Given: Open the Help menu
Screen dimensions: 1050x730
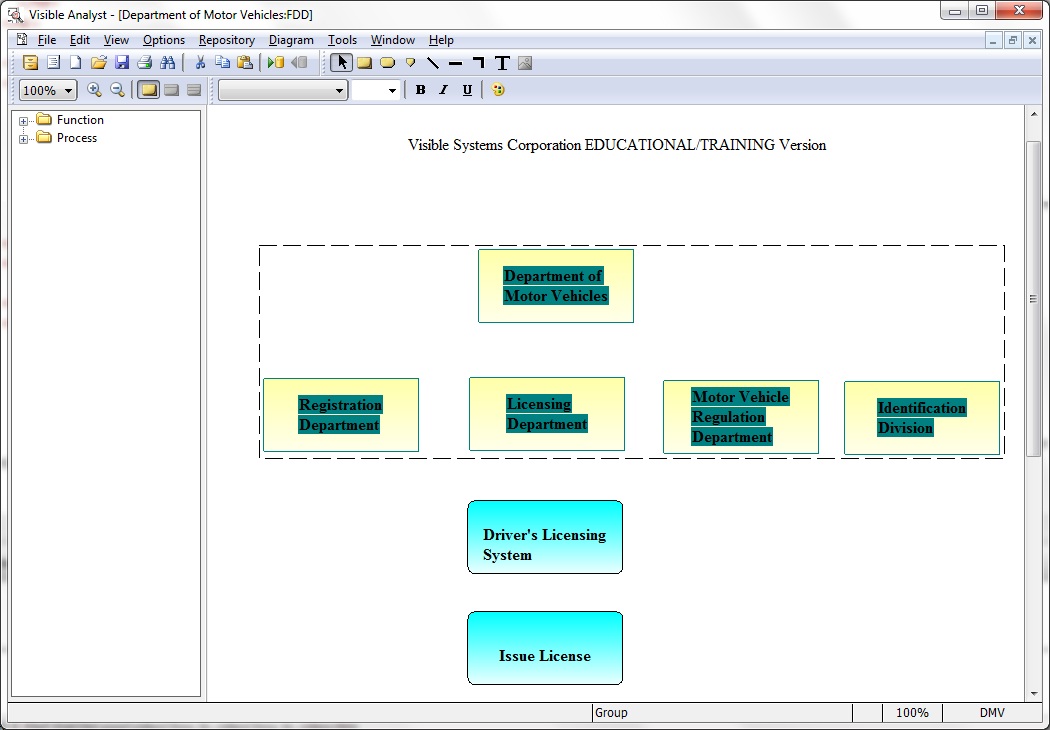Looking at the screenshot, I should pyautogui.click(x=441, y=40).
